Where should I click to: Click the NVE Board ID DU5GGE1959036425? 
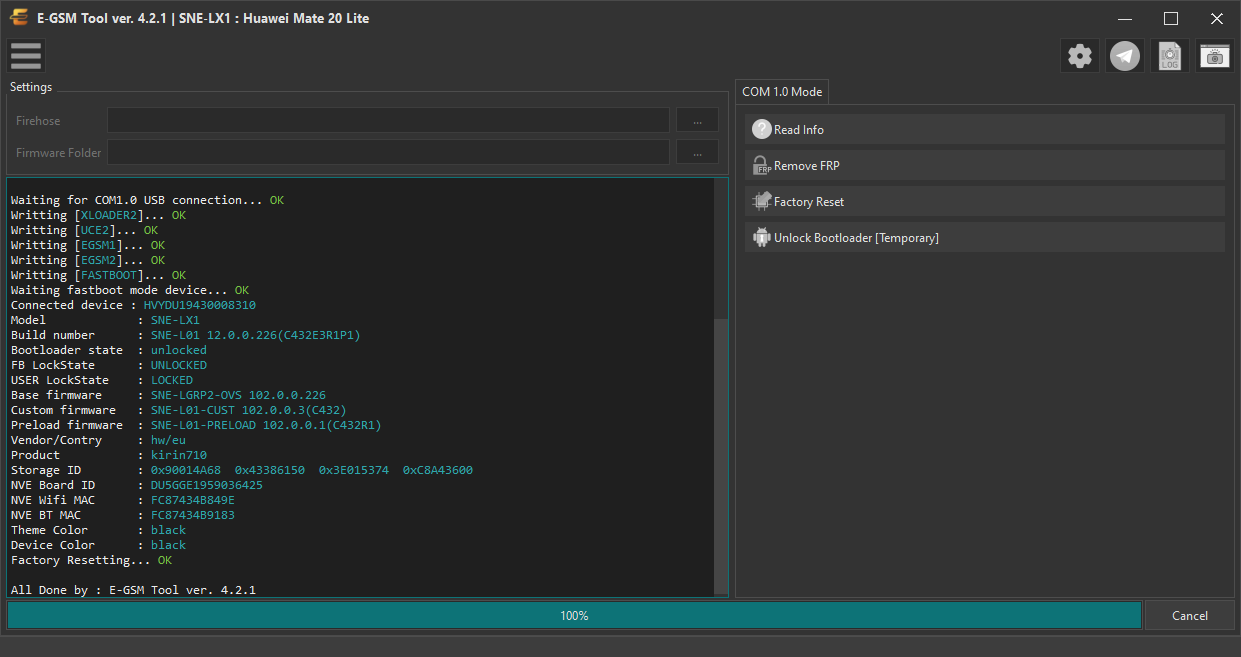207,485
